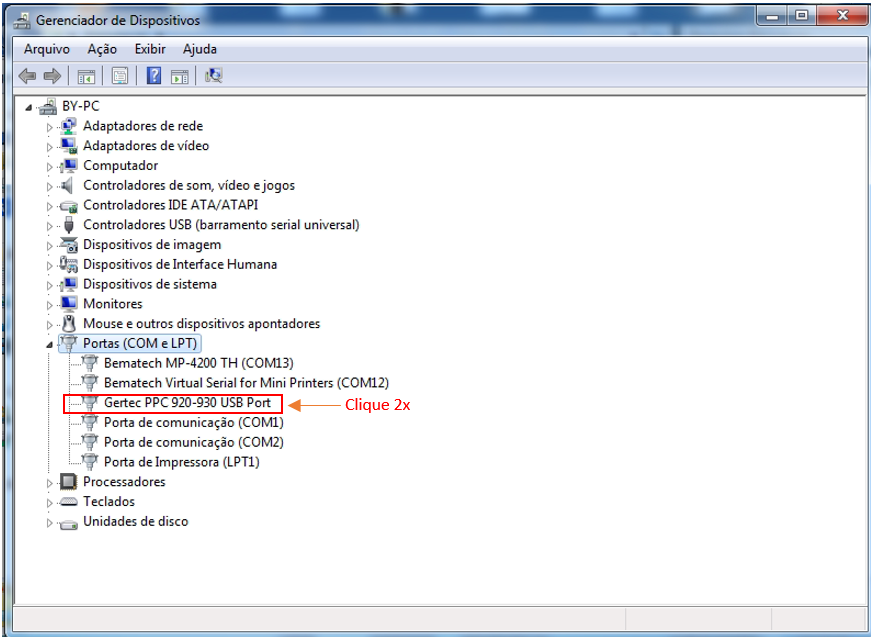Click the Dispositivos de sistema icon

[x=68, y=284]
